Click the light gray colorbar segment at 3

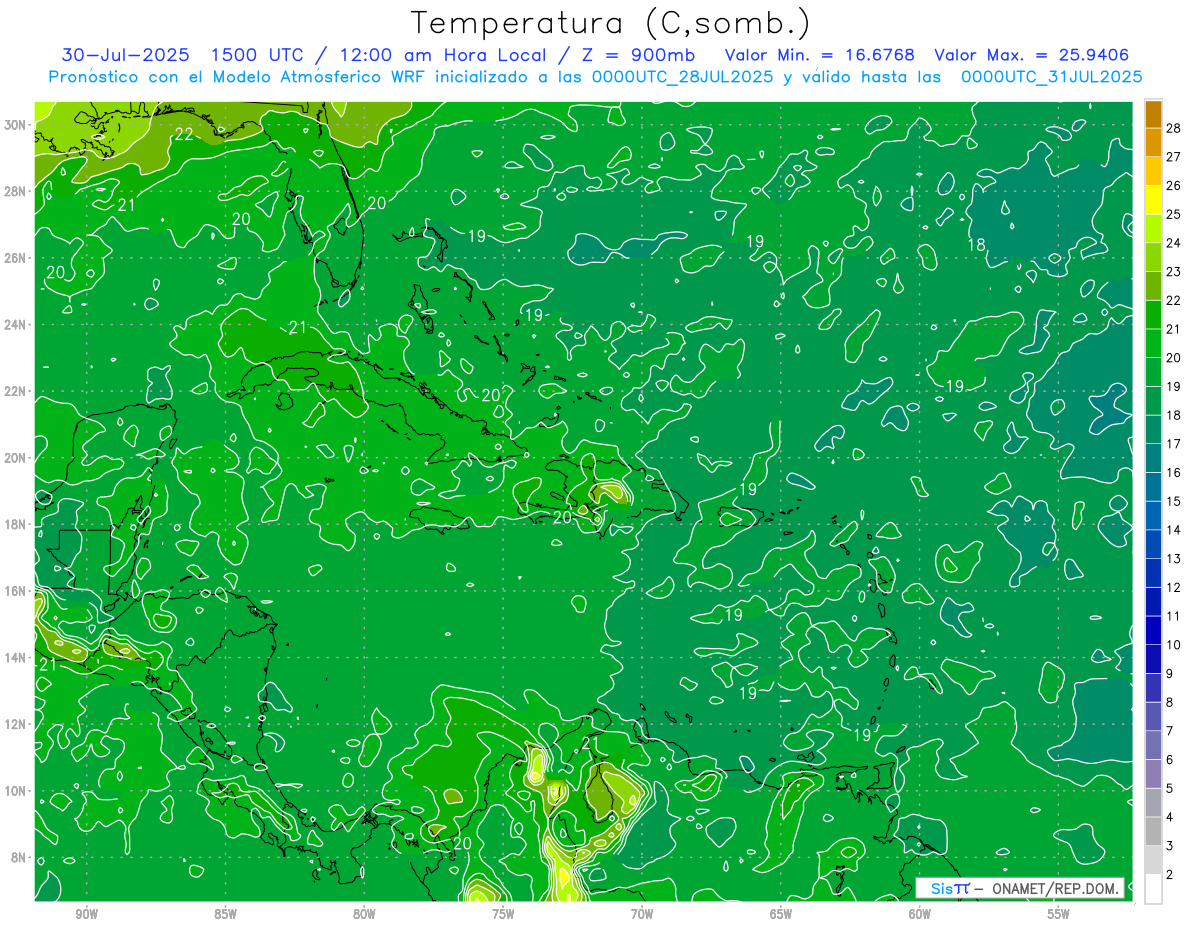[x=1153, y=860]
